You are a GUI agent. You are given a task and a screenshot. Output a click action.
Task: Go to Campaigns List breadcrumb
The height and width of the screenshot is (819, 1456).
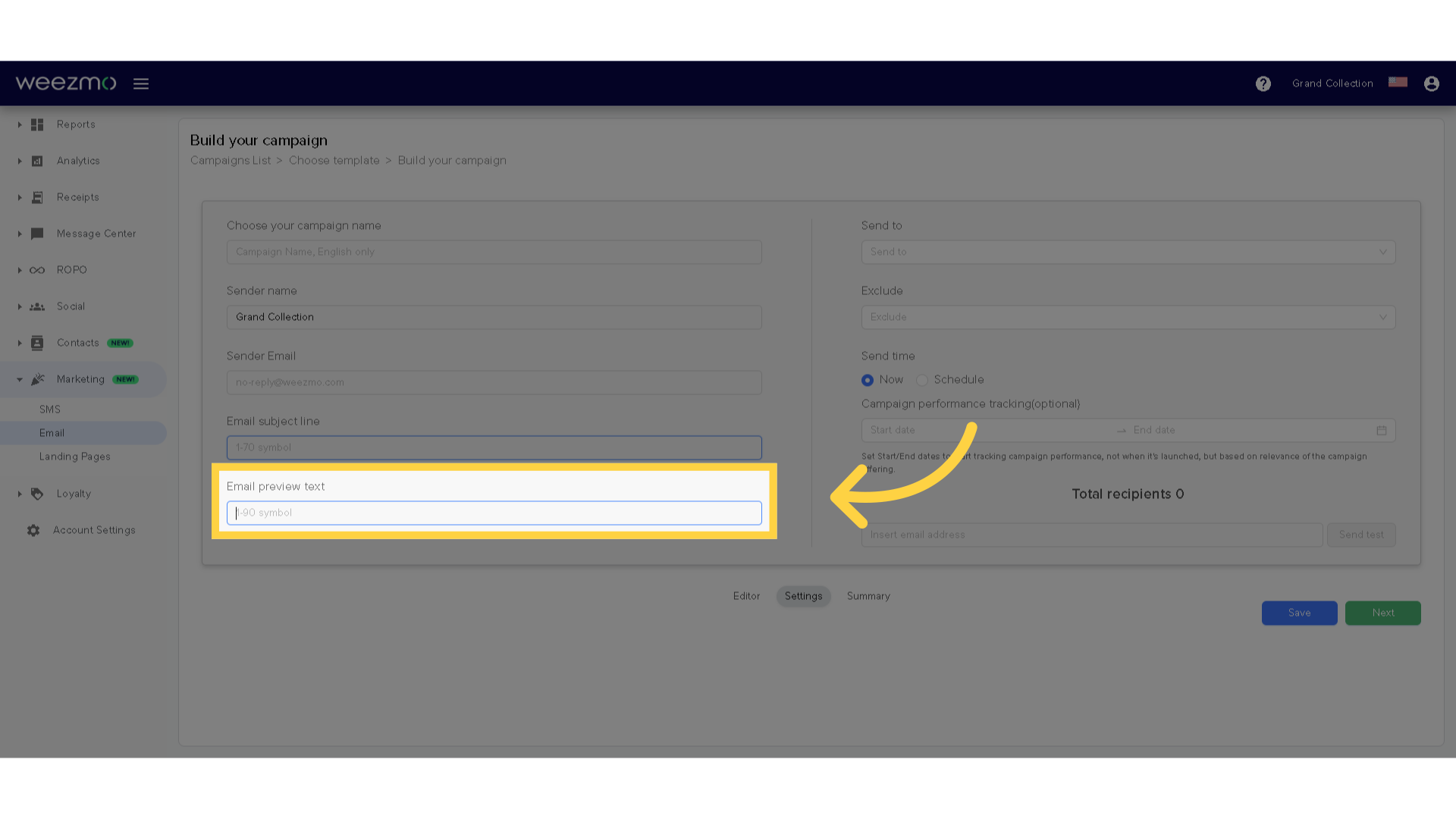(231, 161)
